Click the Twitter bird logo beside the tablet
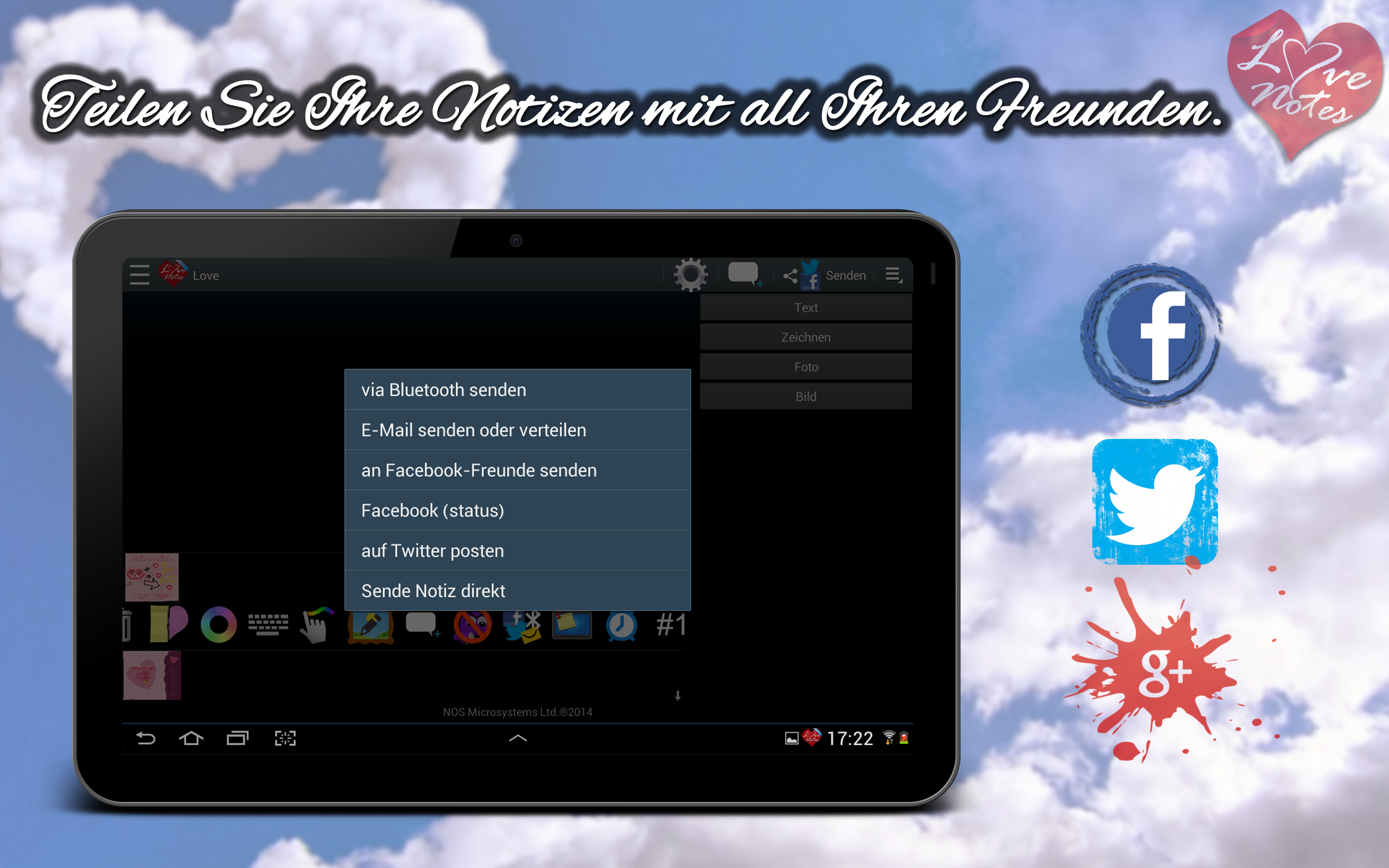1389x868 pixels. pyautogui.click(x=1155, y=502)
